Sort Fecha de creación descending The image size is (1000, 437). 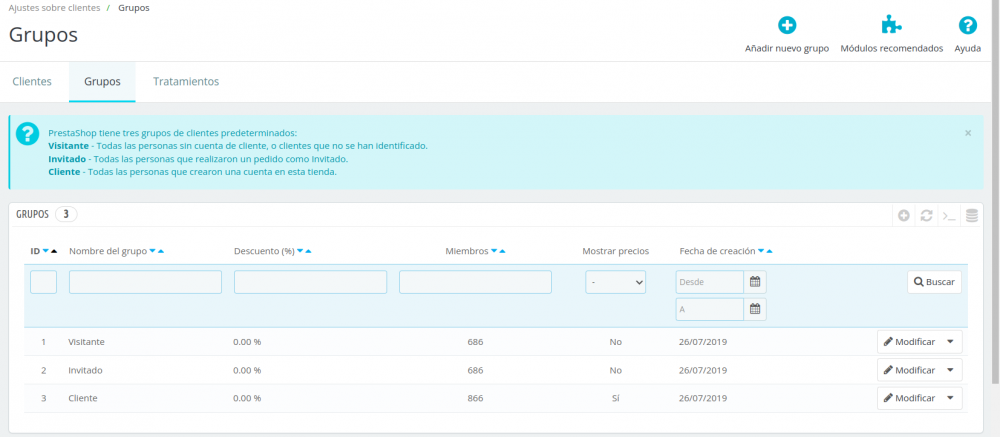(761, 251)
